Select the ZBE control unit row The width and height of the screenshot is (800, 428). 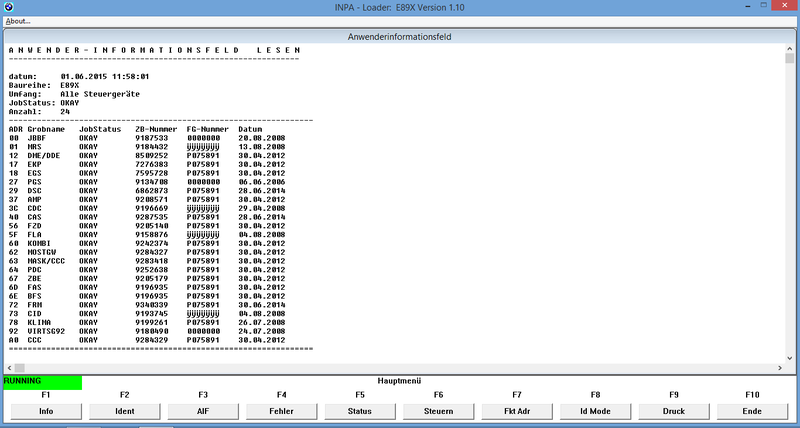147,279
